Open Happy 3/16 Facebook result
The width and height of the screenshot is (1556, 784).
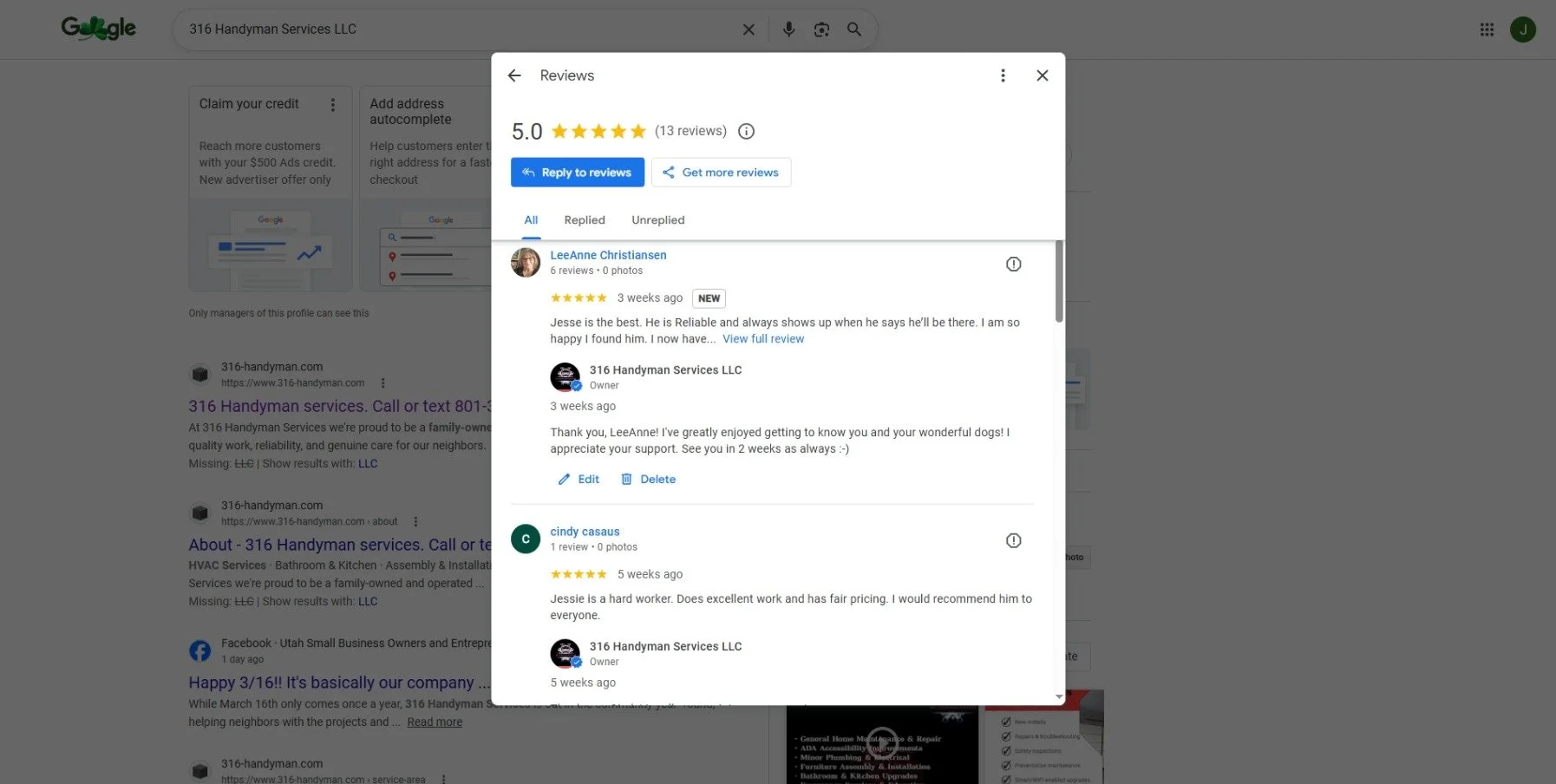point(340,683)
